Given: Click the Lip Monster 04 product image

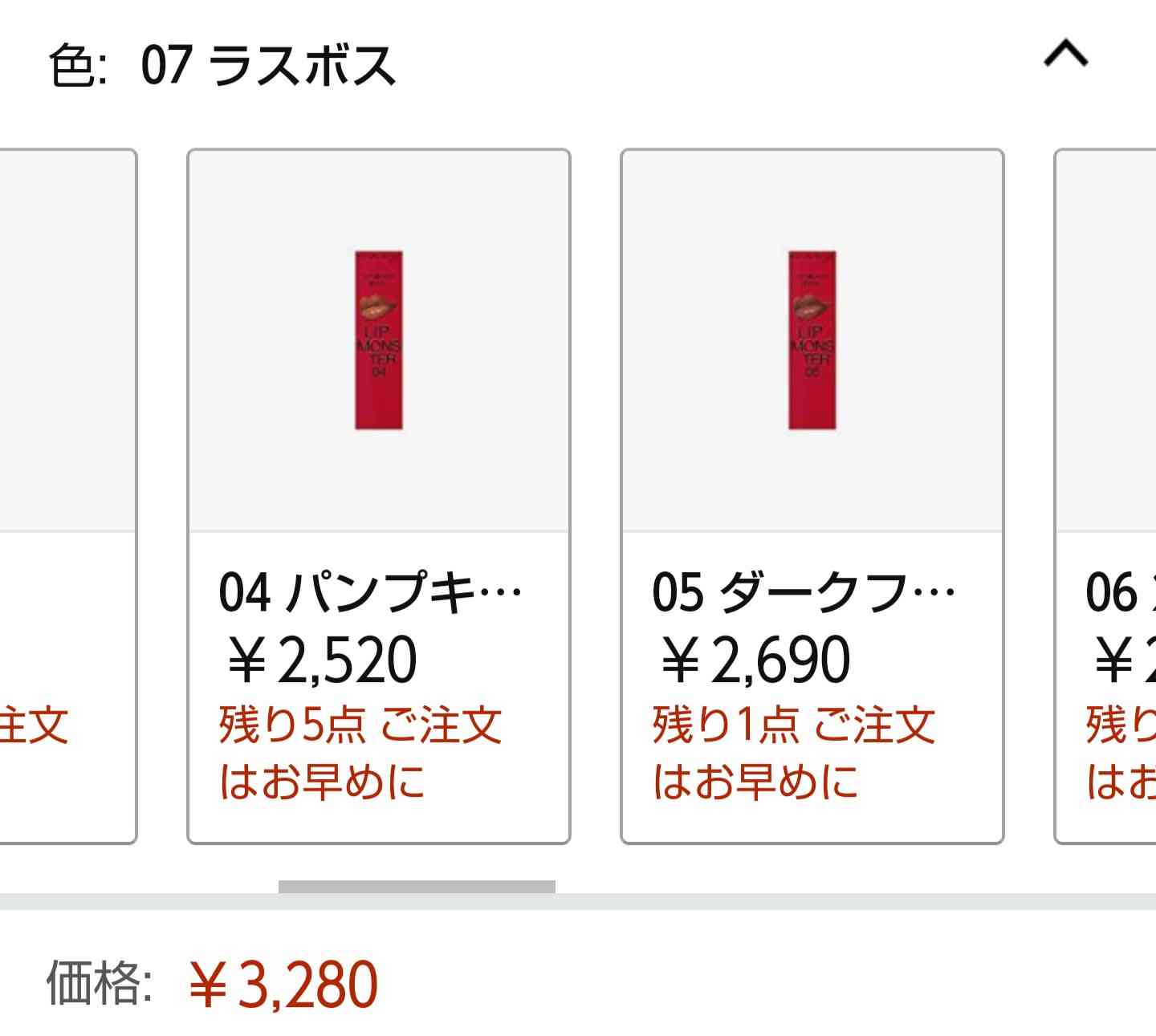Looking at the screenshot, I should [x=377, y=341].
